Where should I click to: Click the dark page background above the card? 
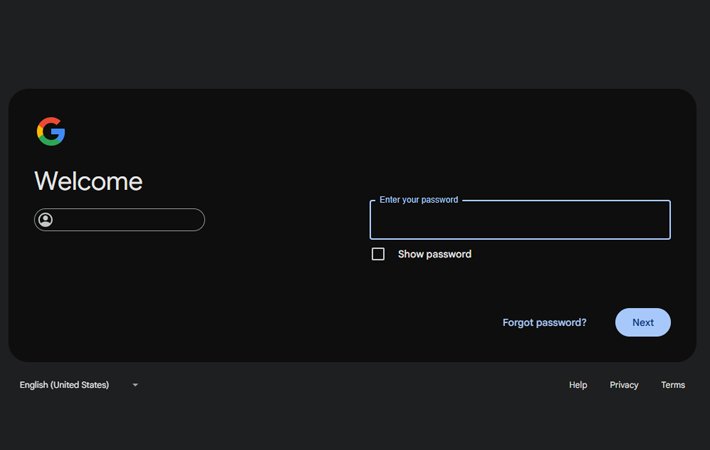point(355,45)
